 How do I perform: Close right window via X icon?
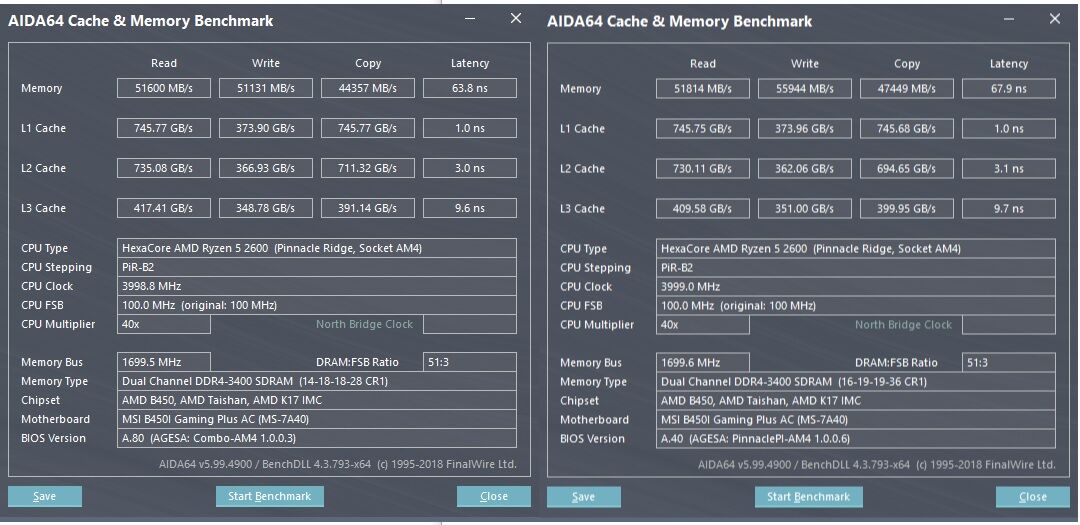coord(1055,19)
